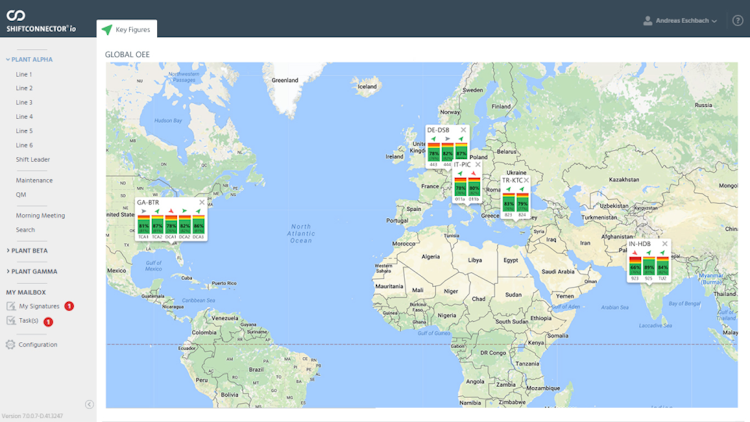
Task: Click the GA-BTR popup title
Action: tap(148, 202)
